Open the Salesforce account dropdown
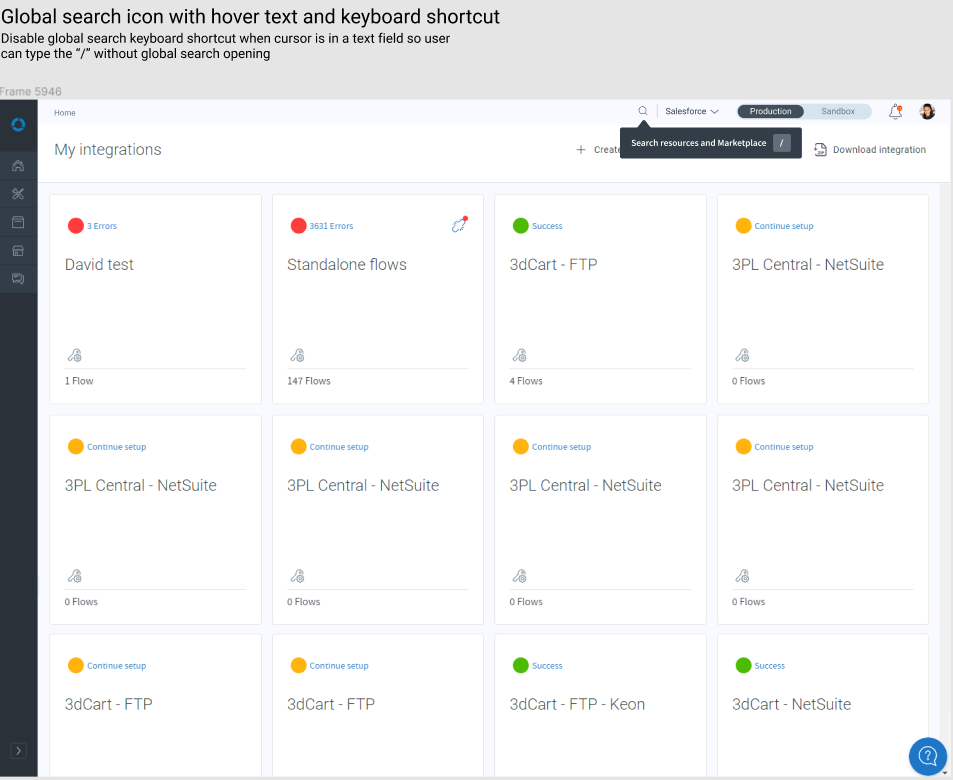The width and height of the screenshot is (953, 780). tap(692, 112)
